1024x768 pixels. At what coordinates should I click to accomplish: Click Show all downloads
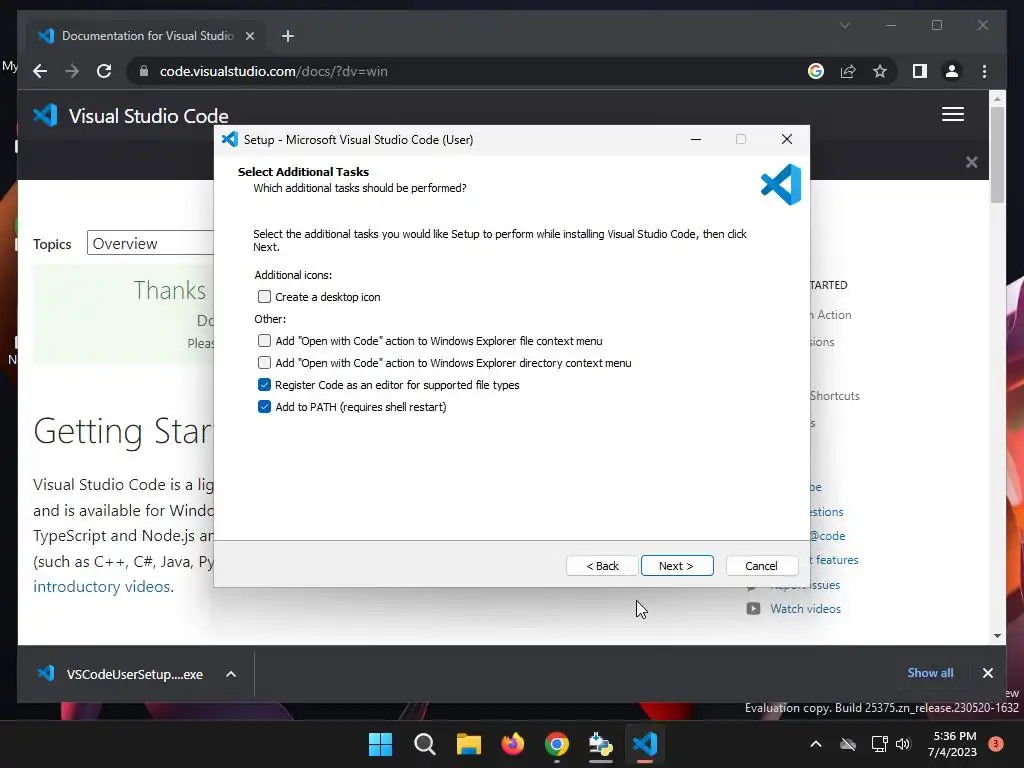[930, 673]
